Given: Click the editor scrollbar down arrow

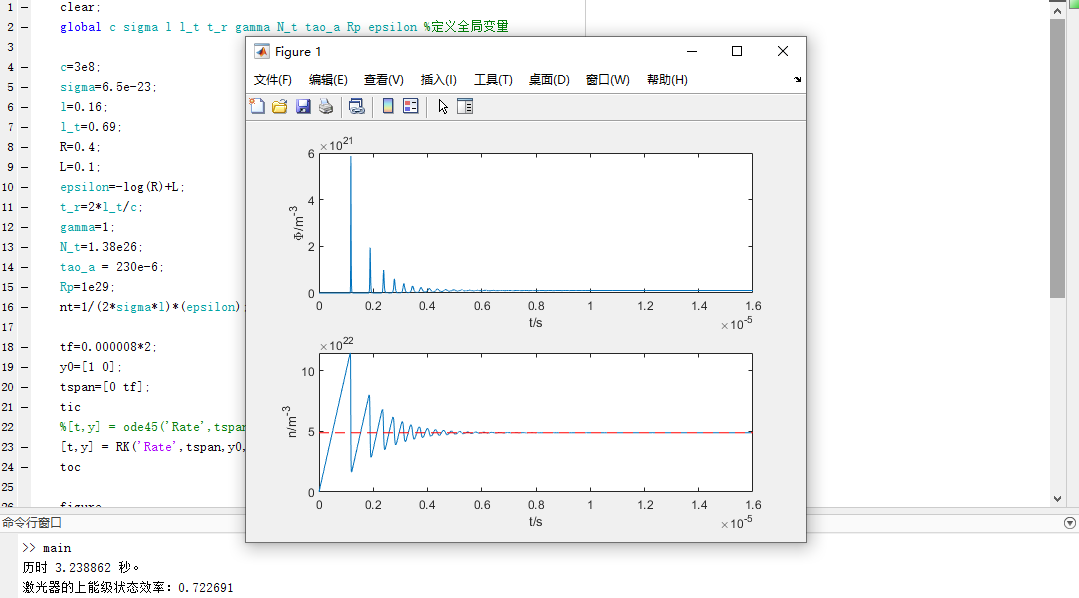Looking at the screenshot, I should [x=1058, y=499].
